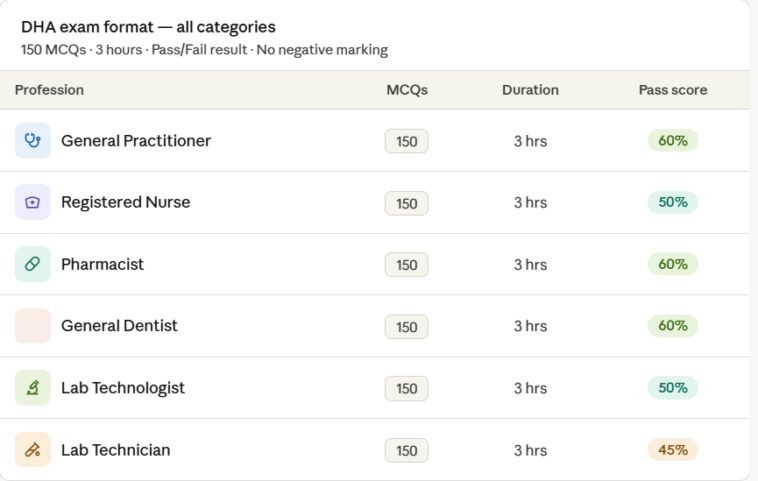The width and height of the screenshot is (758, 481).
Task: Click the Pass score column header
Action: (x=673, y=90)
